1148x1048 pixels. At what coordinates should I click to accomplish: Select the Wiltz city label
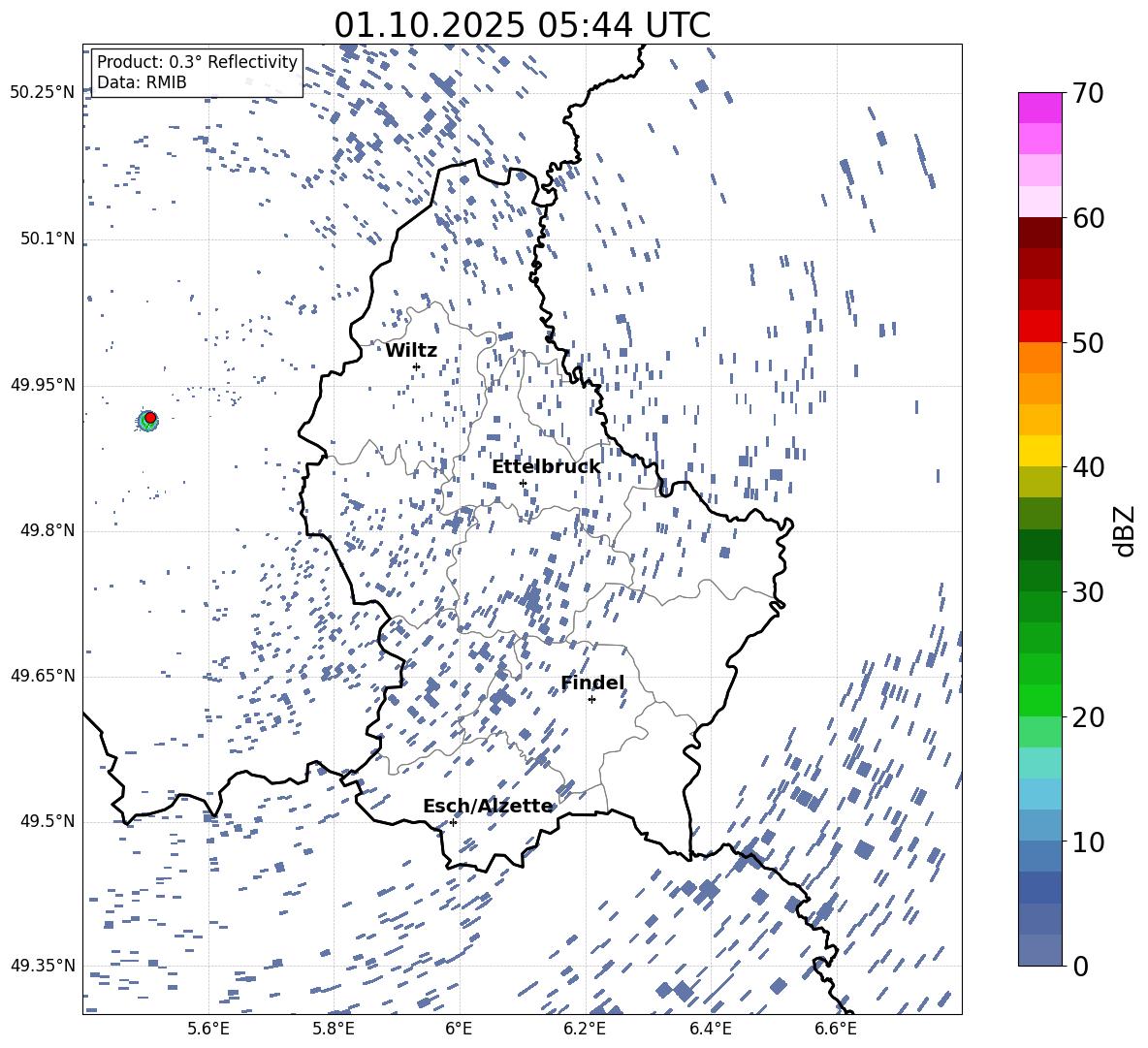(x=411, y=351)
